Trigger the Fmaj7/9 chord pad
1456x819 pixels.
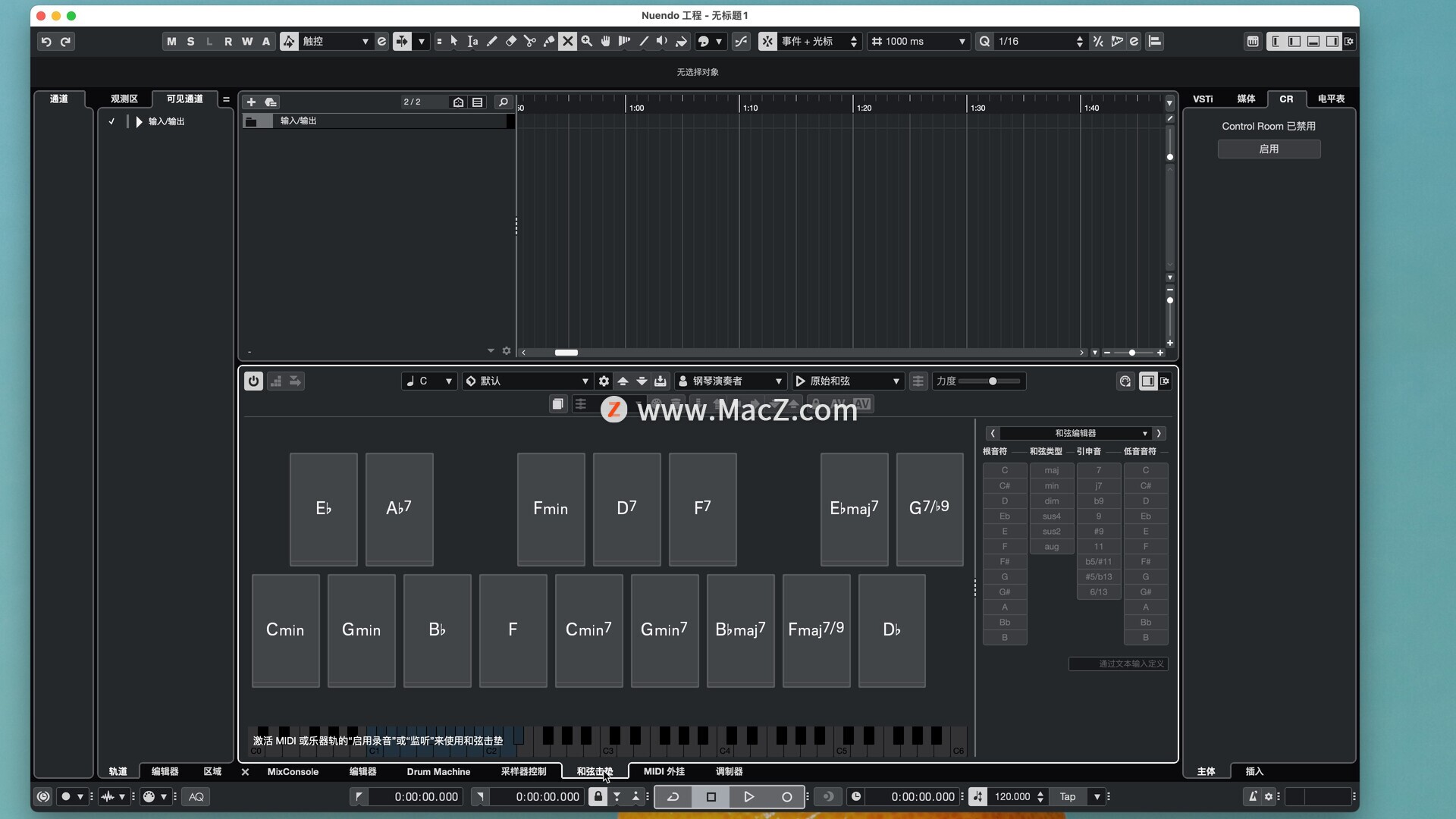[816, 630]
